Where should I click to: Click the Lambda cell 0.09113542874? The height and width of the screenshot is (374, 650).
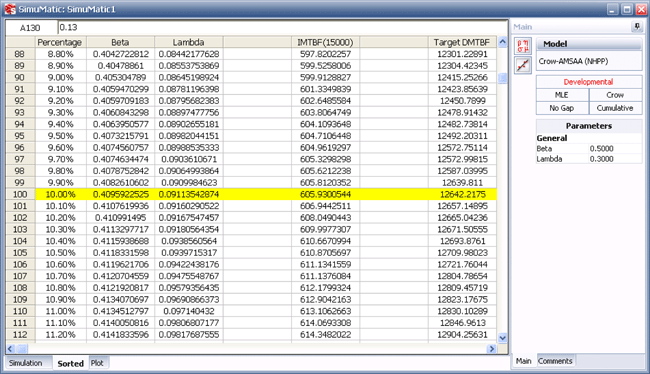coord(189,194)
